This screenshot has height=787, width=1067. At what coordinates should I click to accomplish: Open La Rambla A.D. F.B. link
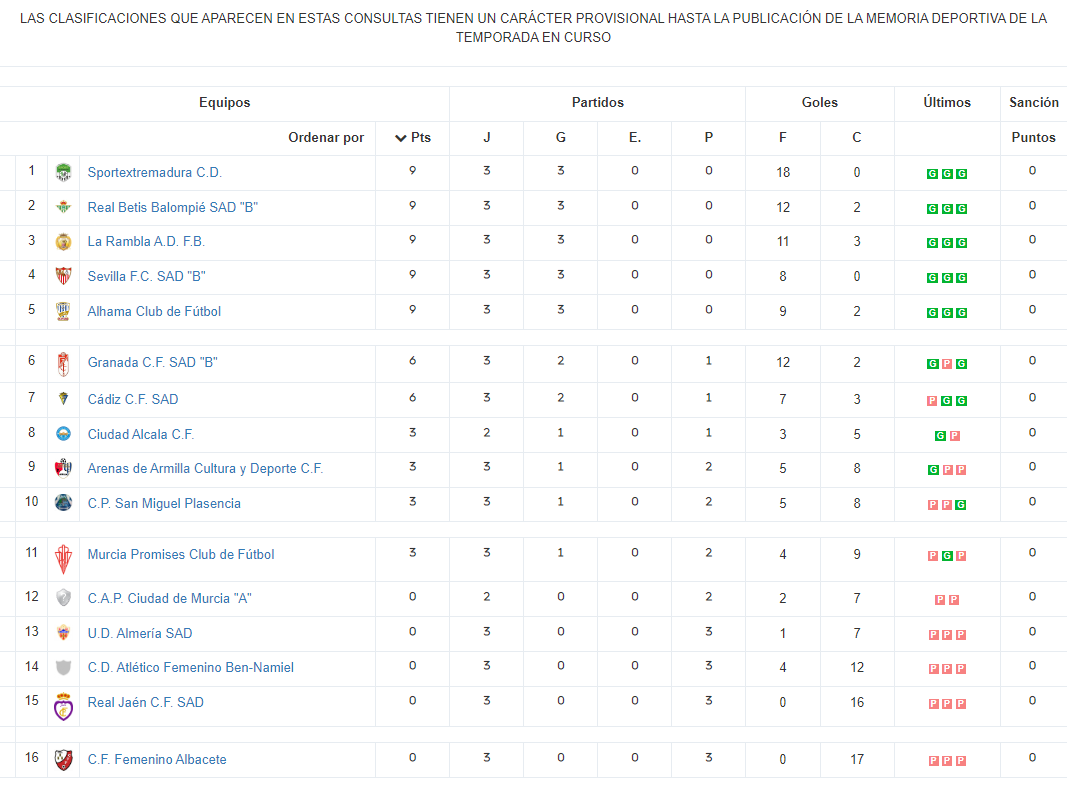(x=146, y=241)
